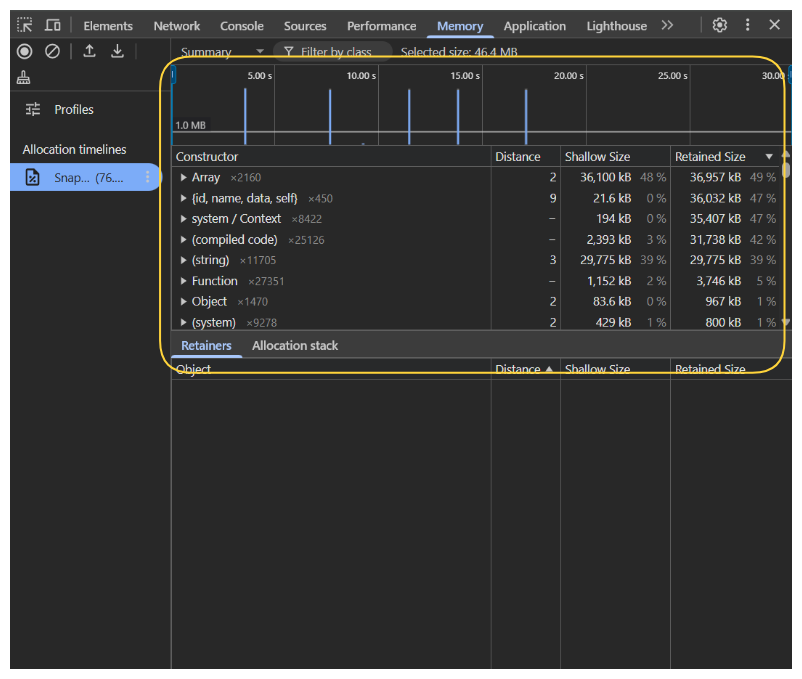The width and height of the screenshot is (802, 679).
Task: Click the allocation bar before 5.00 s
Action: point(245,116)
